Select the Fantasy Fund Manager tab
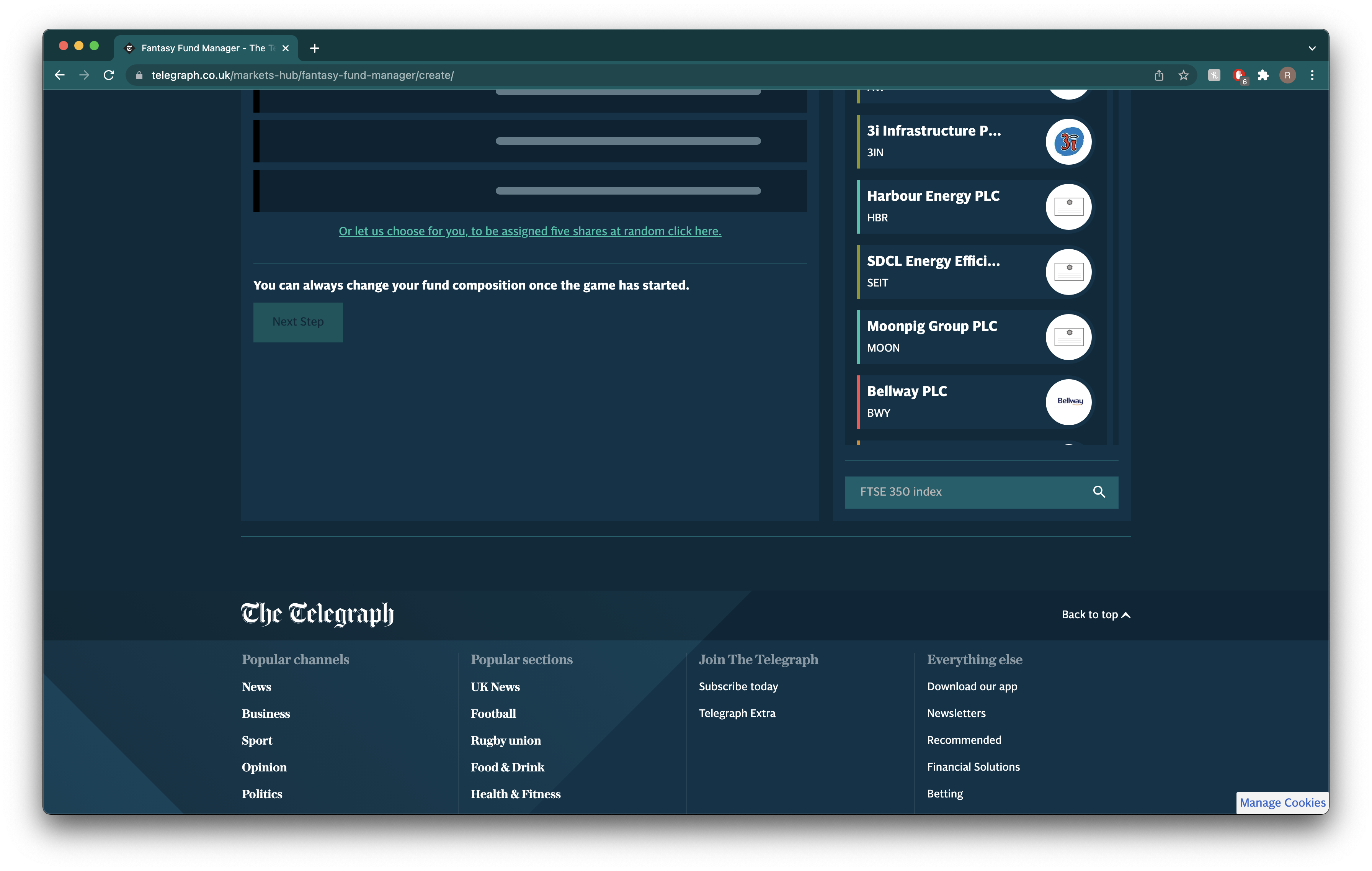Viewport: 1372px width, 871px height. [x=205, y=48]
